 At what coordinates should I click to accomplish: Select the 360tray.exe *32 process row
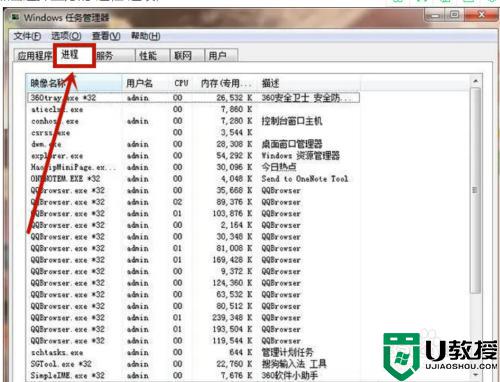193,98
